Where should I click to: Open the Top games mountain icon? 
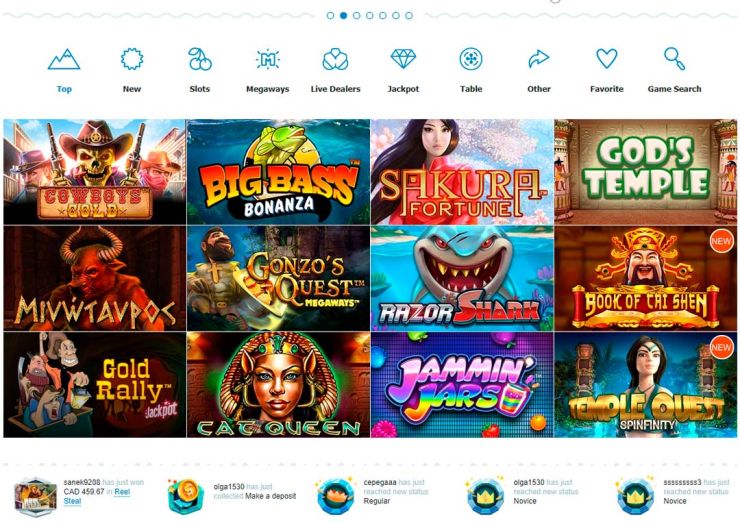coord(64,59)
